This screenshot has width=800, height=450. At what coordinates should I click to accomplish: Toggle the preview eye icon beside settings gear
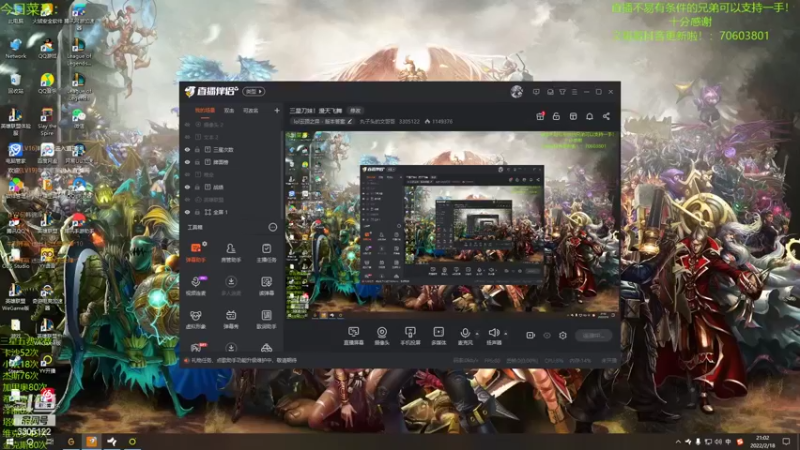click(x=546, y=335)
